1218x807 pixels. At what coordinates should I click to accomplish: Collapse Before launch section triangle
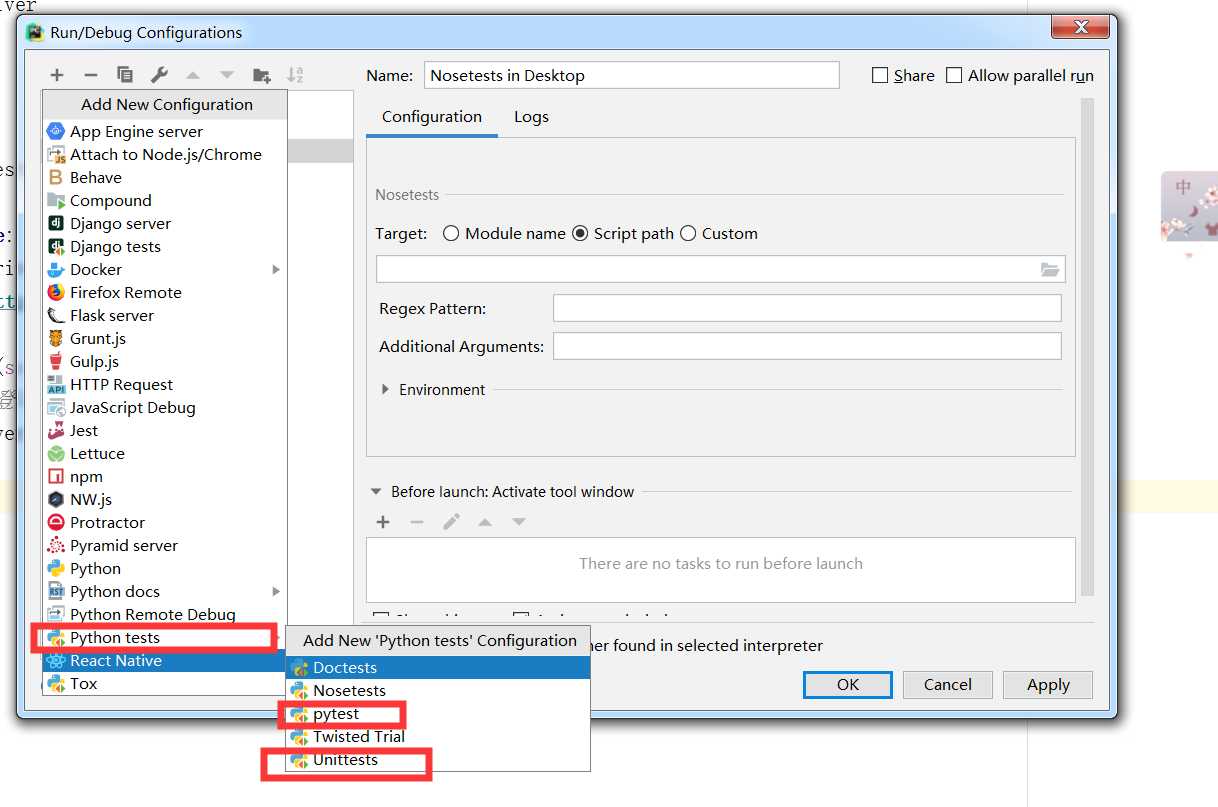tap(376, 492)
